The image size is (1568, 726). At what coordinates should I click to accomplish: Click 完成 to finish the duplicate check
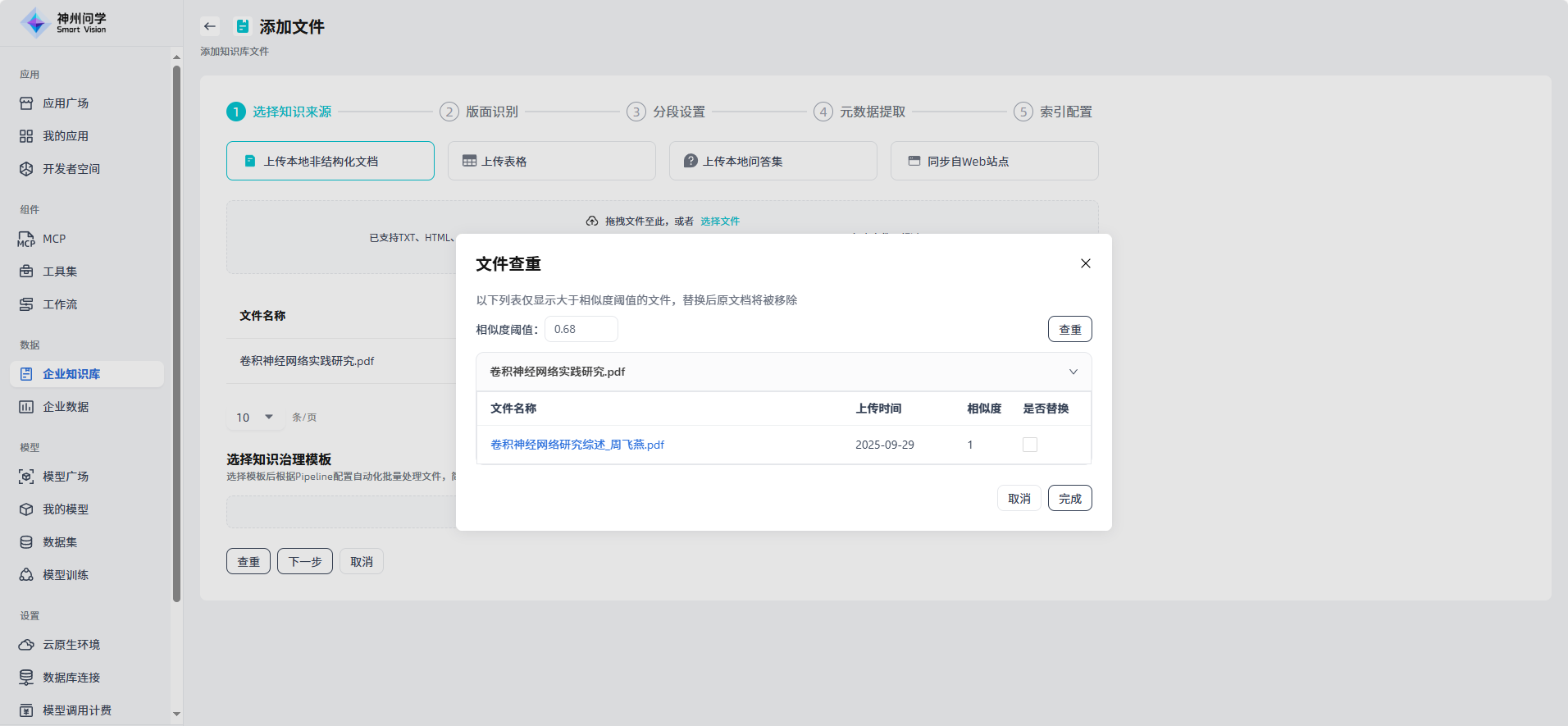point(1069,498)
